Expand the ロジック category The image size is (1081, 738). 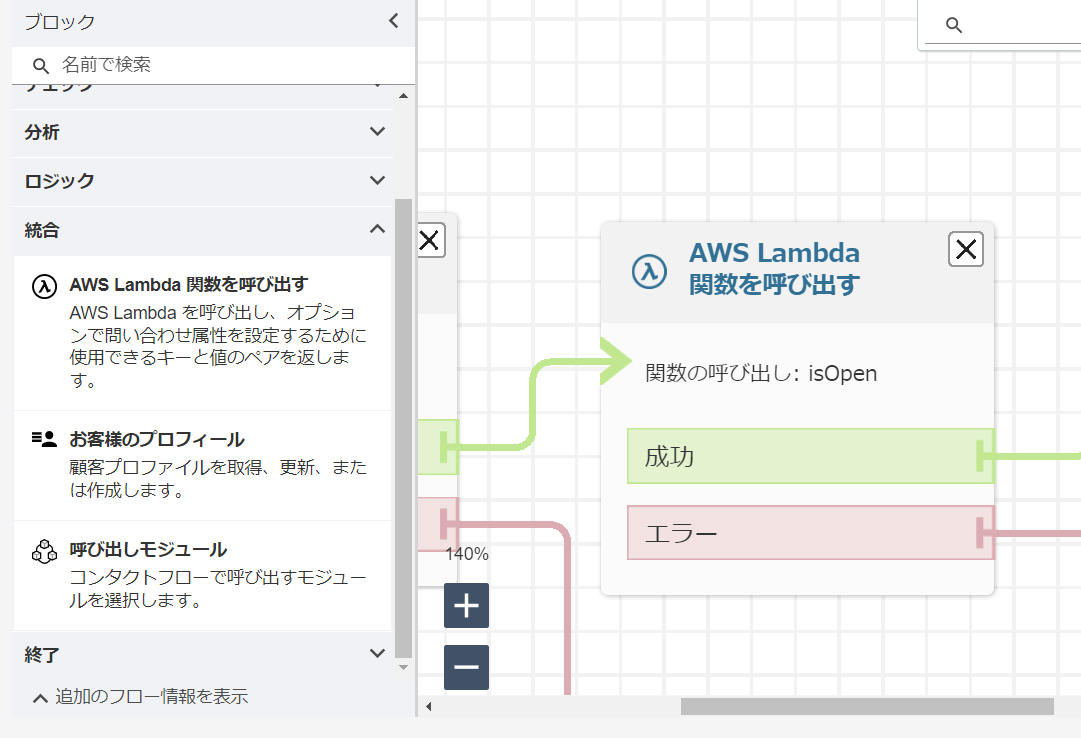tap(202, 181)
